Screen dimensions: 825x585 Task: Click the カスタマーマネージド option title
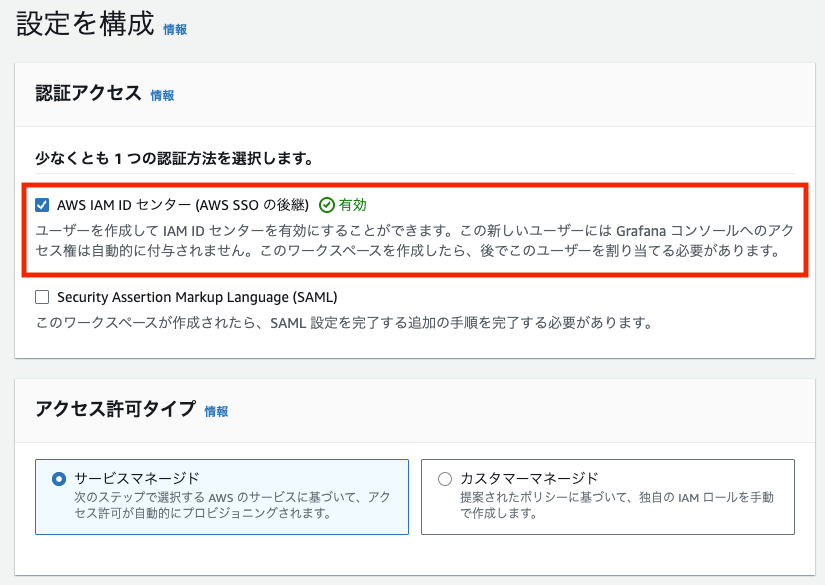(x=529, y=478)
